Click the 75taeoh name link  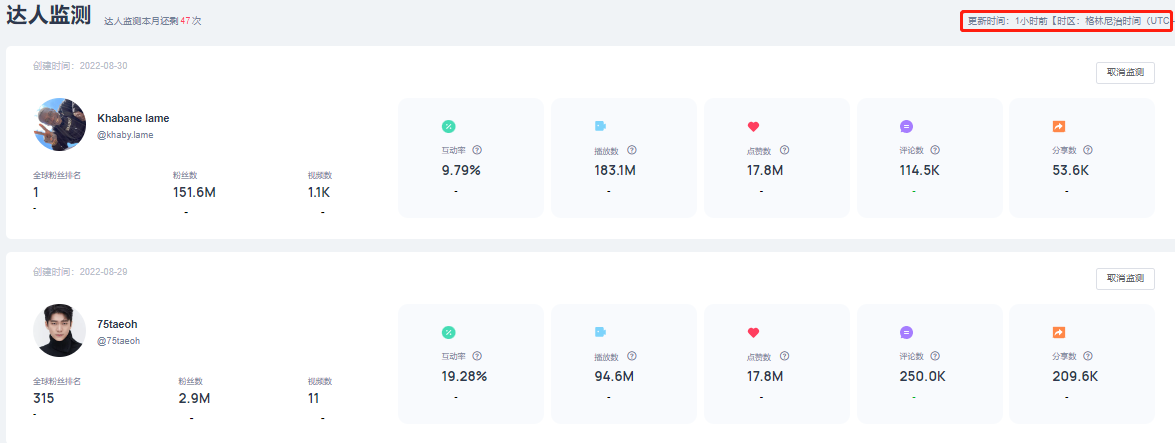click(x=118, y=324)
